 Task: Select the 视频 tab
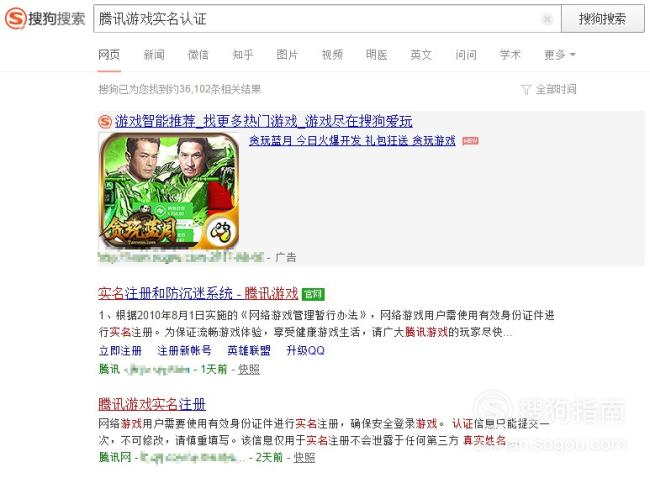[x=332, y=55]
